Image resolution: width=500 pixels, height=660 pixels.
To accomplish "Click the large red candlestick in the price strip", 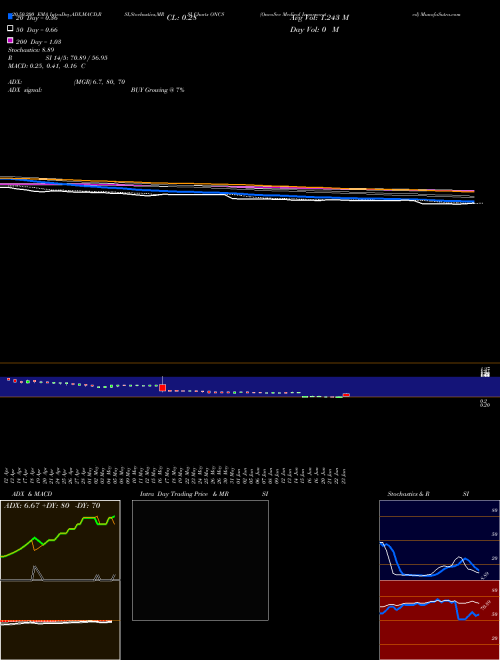I will [x=162, y=388].
